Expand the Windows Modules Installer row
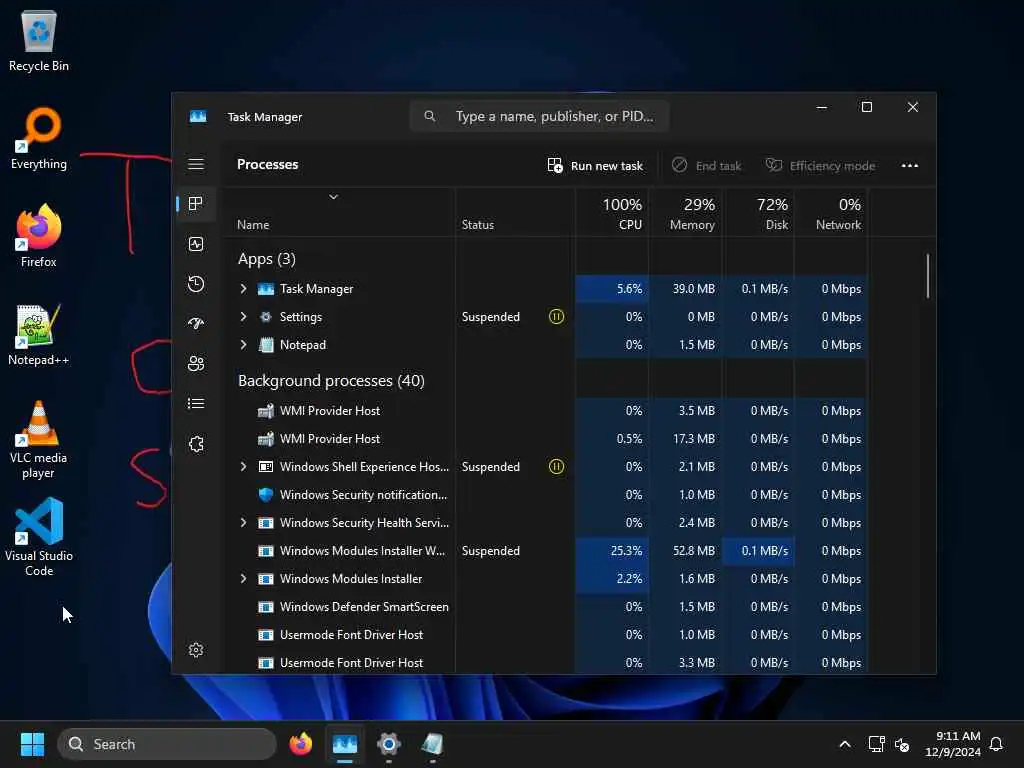Screen dimensions: 1024x768 [x=244, y=579]
